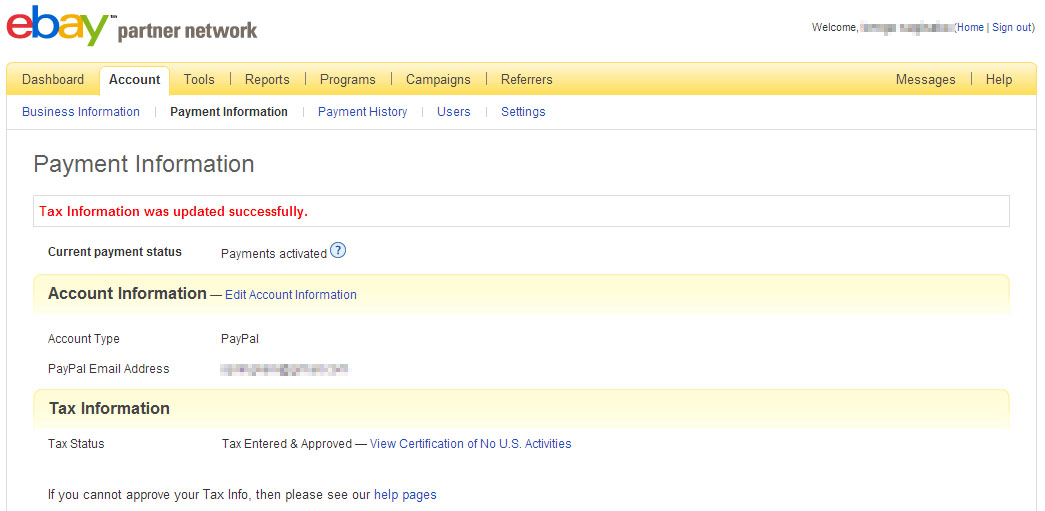Viewport: 1045px width, 511px height.
Task: View Certification of No U.S. Activities
Action: (471, 444)
